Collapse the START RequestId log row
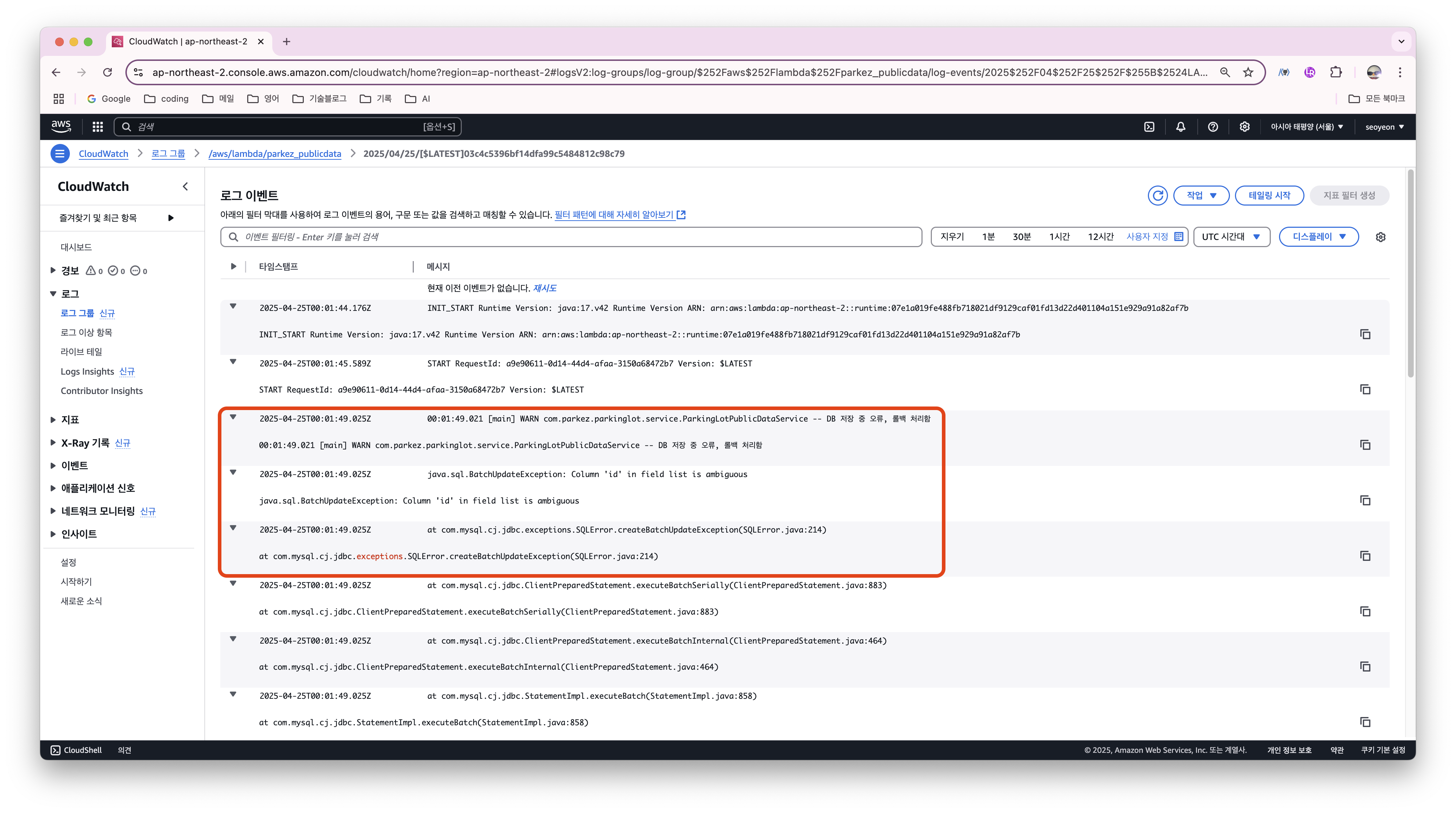The width and height of the screenshot is (1456, 813). coord(233,362)
